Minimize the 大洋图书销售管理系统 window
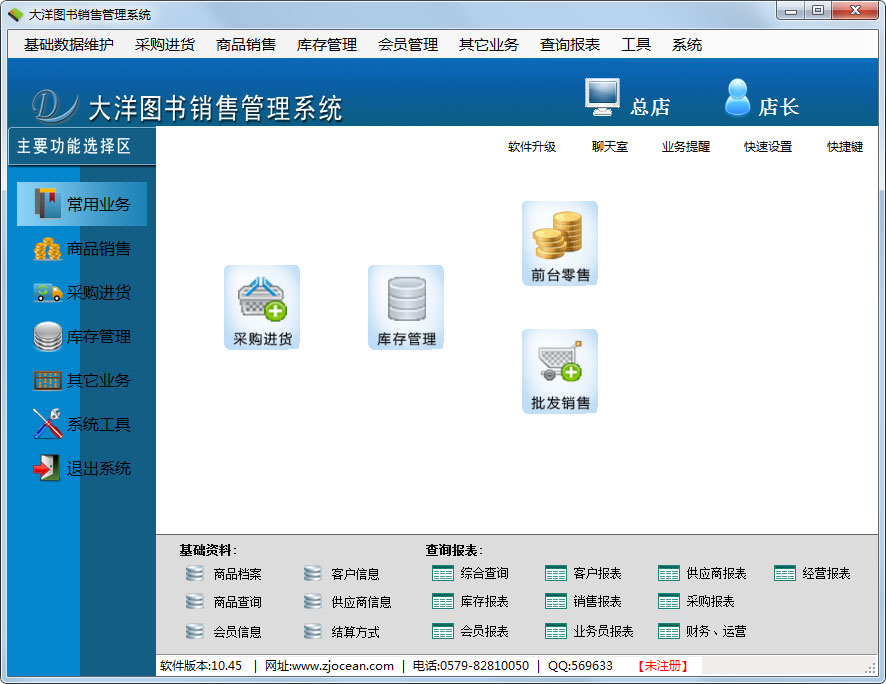Image resolution: width=886 pixels, height=684 pixels. pyautogui.click(x=791, y=11)
